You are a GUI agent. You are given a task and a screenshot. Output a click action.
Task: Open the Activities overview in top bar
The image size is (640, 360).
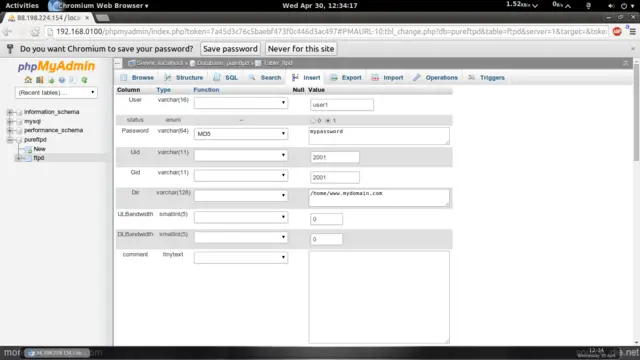(x=22, y=6)
